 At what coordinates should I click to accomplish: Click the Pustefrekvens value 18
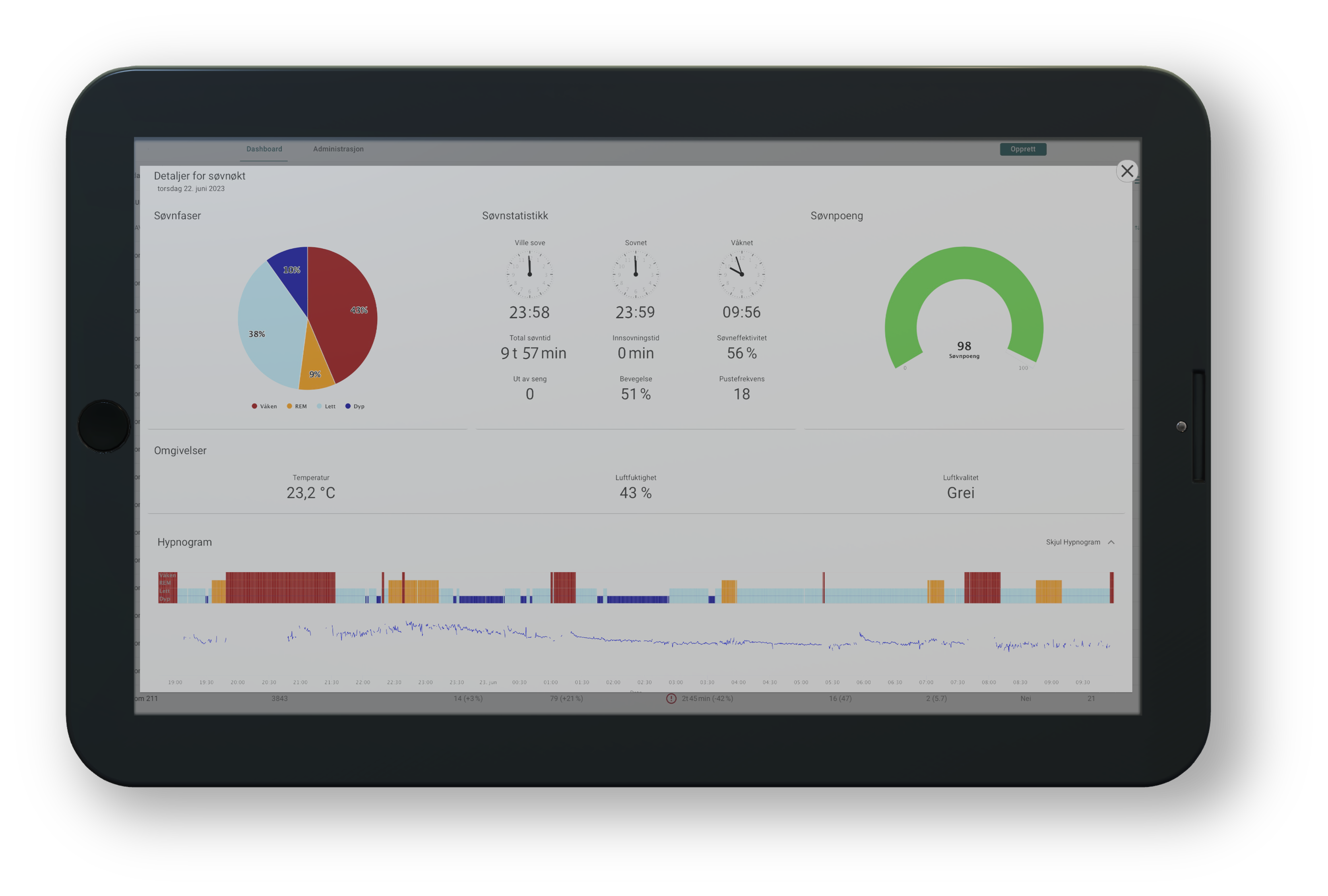tap(741, 394)
